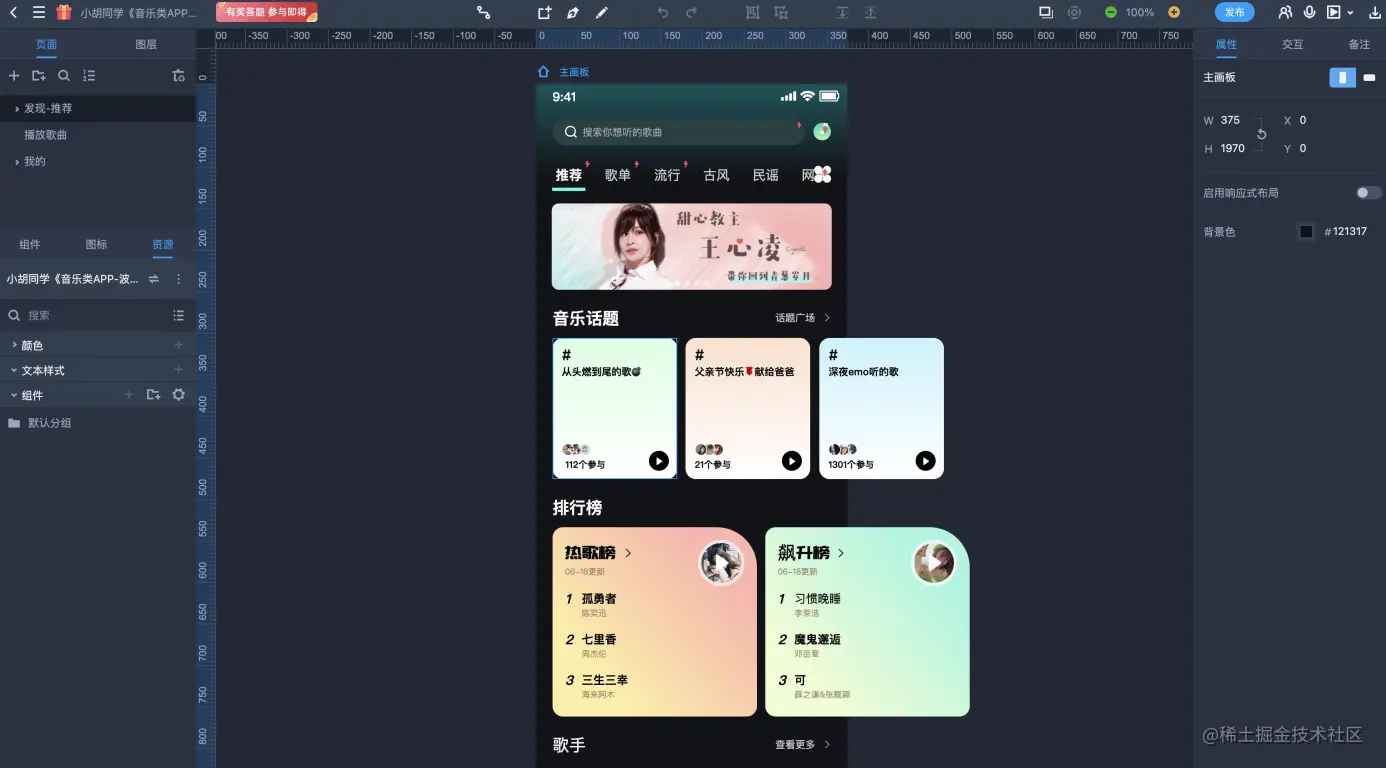Click the 发布 button
Image resolution: width=1386 pixels, height=768 pixels.
coord(1235,13)
